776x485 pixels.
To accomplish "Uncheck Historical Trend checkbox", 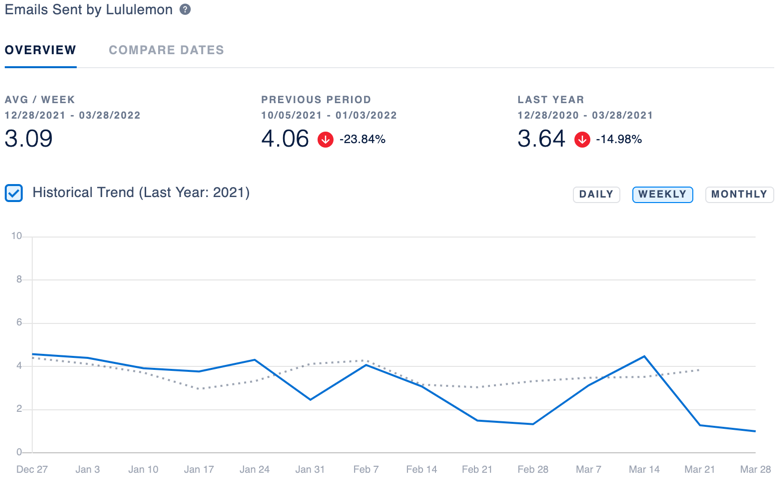I will 14,193.
